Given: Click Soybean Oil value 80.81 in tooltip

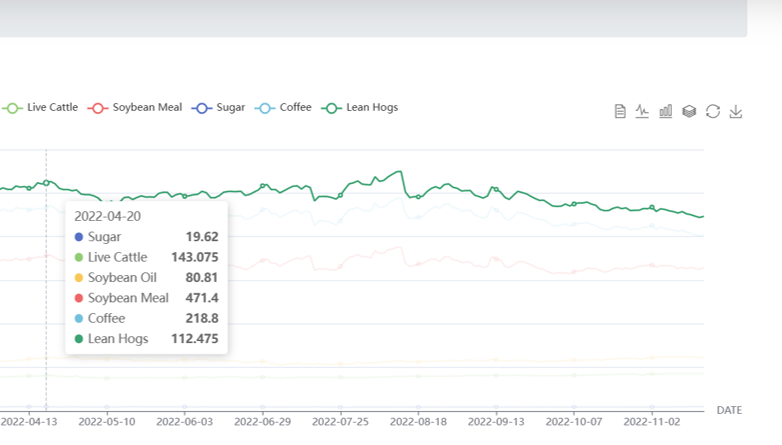Looking at the screenshot, I should (202, 278).
